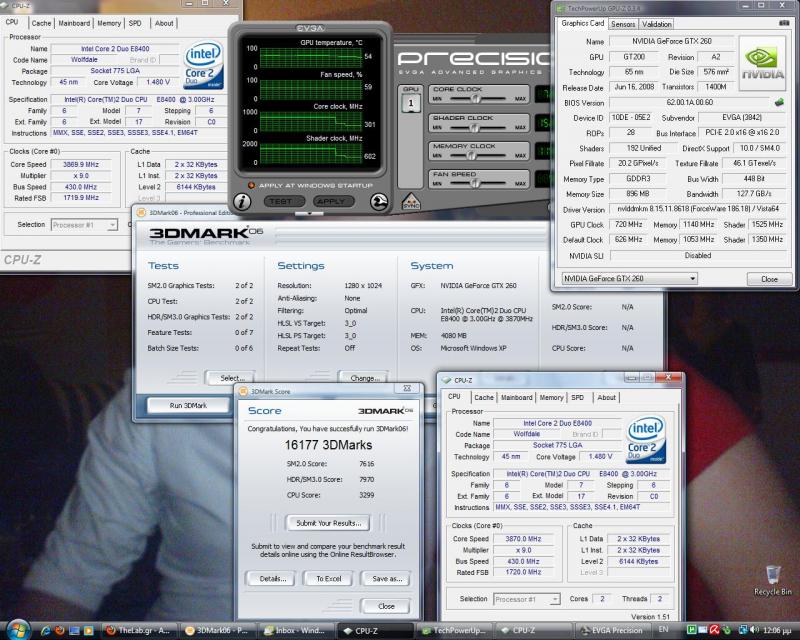Open SPD tab in front CPU-Z window

(577, 398)
